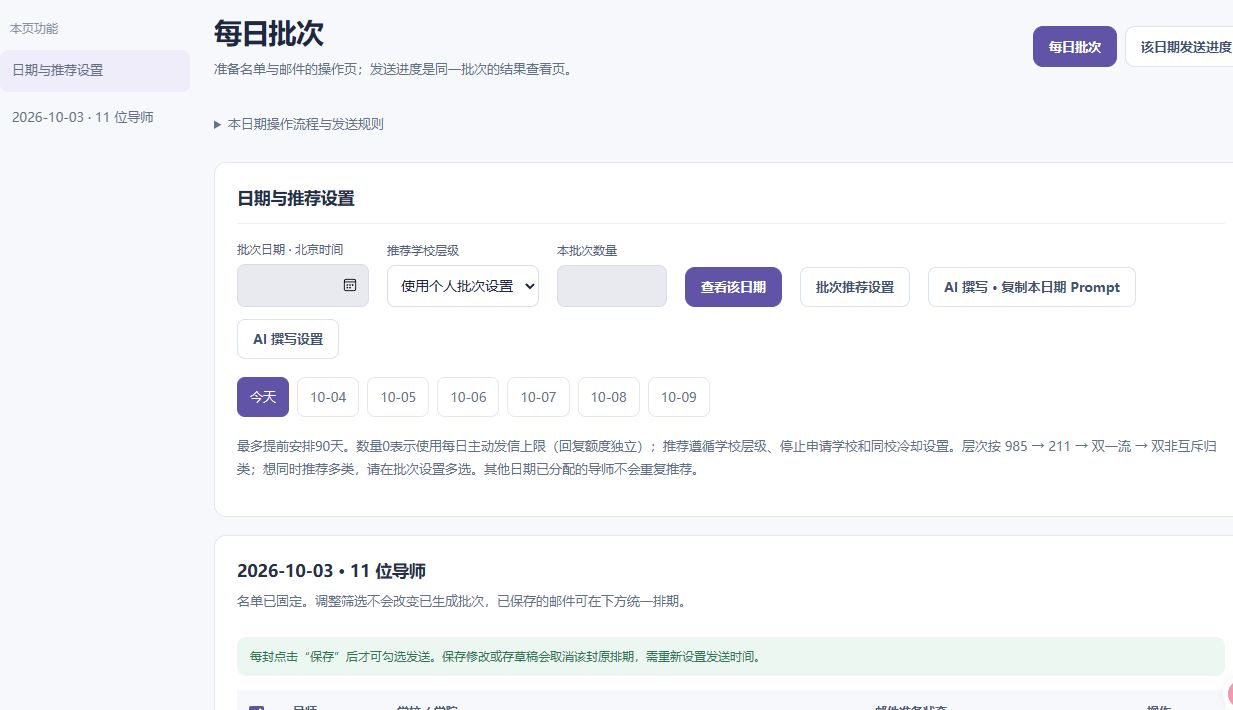Select the 10-04 date chip
The width and height of the screenshot is (1233, 710).
click(x=328, y=397)
